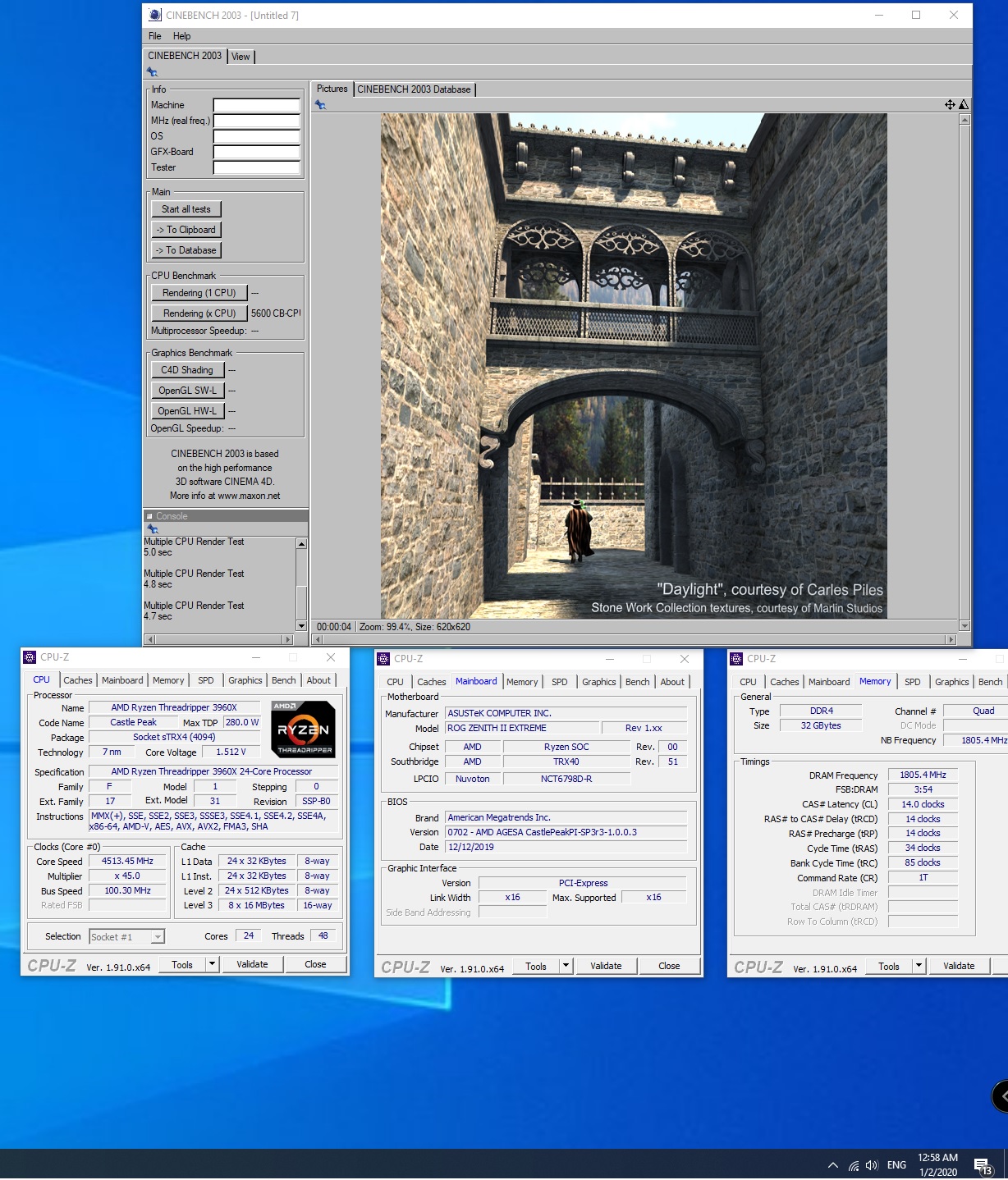Click the OS input field
Viewport: 1008px width, 1180px height.
pos(257,136)
